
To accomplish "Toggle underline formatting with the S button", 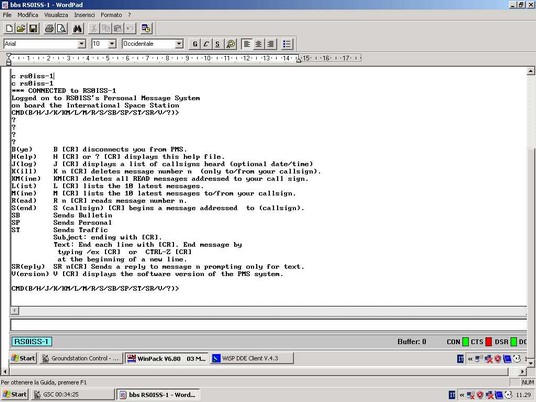I will click(x=218, y=44).
